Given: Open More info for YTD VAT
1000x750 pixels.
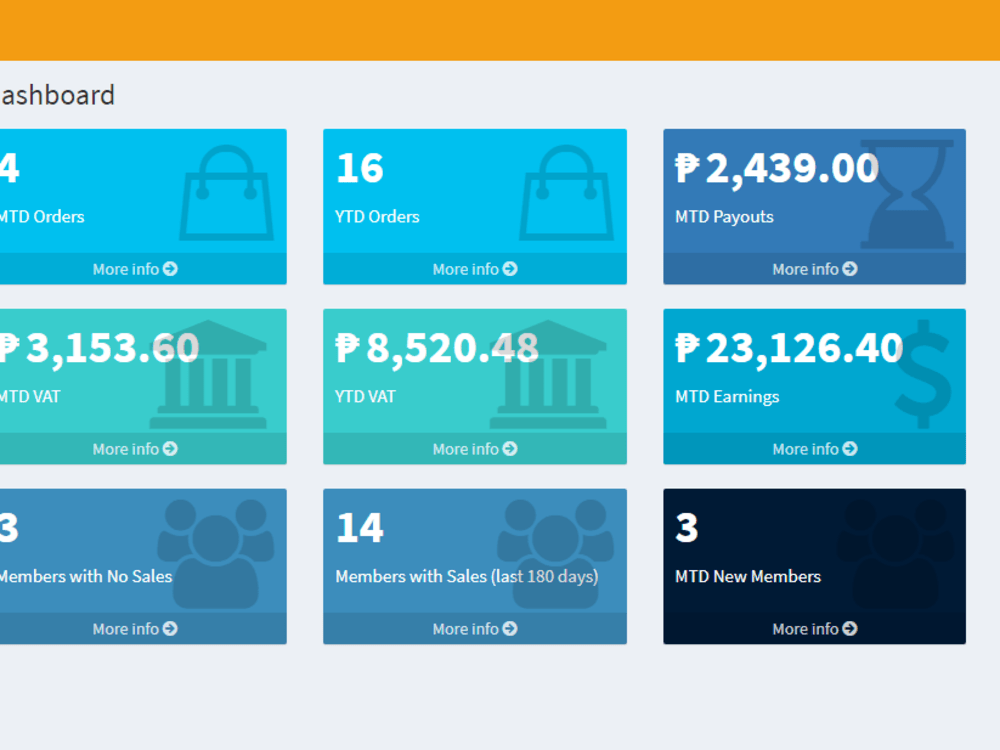Looking at the screenshot, I should click(x=474, y=449).
